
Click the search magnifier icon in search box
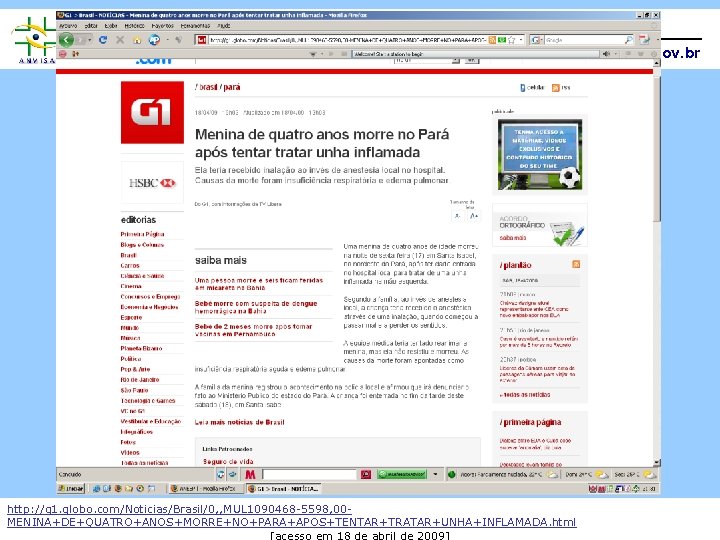click(x=629, y=40)
